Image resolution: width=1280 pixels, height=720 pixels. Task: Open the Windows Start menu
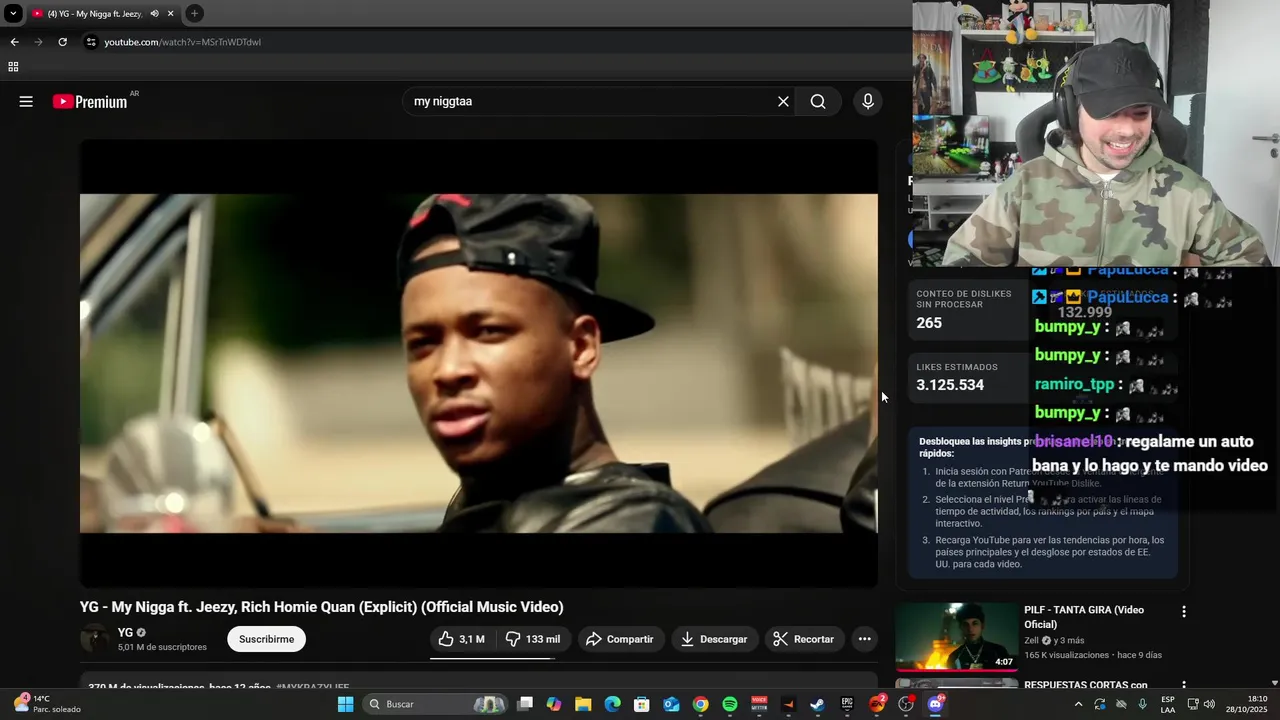[x=345, y=704]
